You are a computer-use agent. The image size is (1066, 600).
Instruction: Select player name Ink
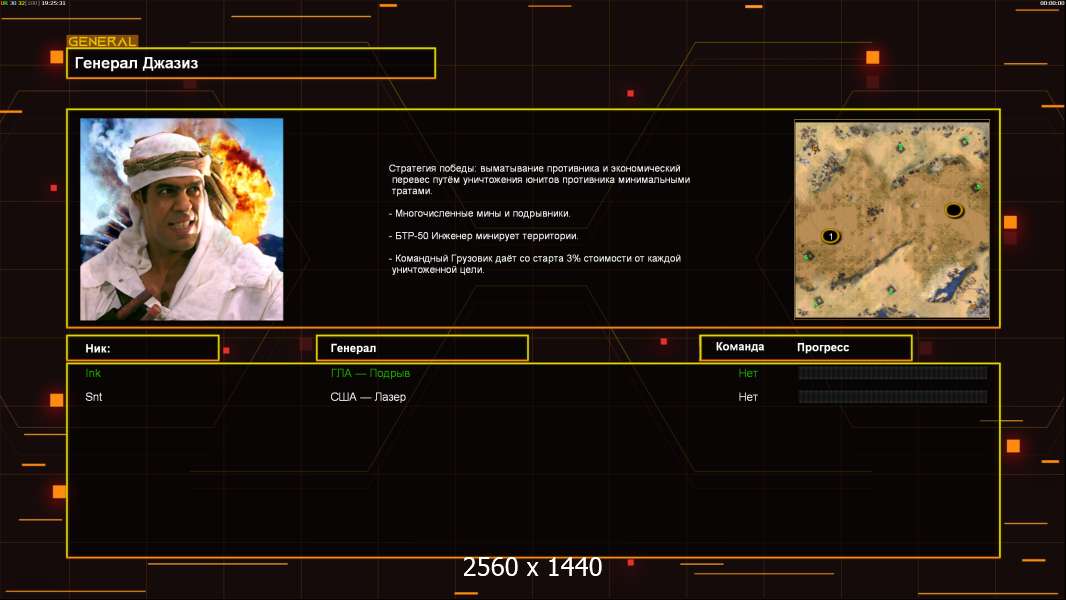tap(93, 373)
